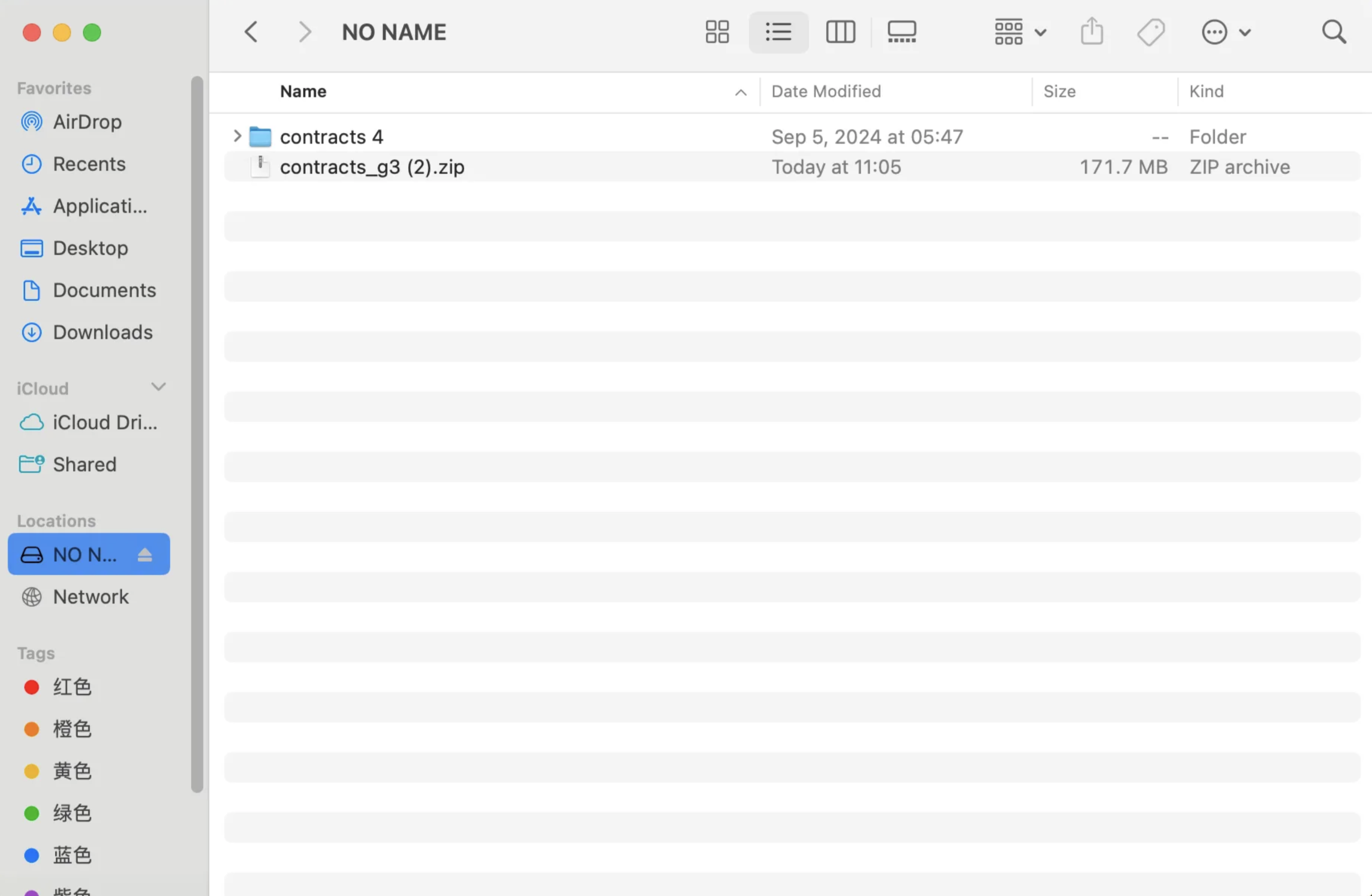Eject the NO NAME volume
1372x896 pixels.
[144, 555]
